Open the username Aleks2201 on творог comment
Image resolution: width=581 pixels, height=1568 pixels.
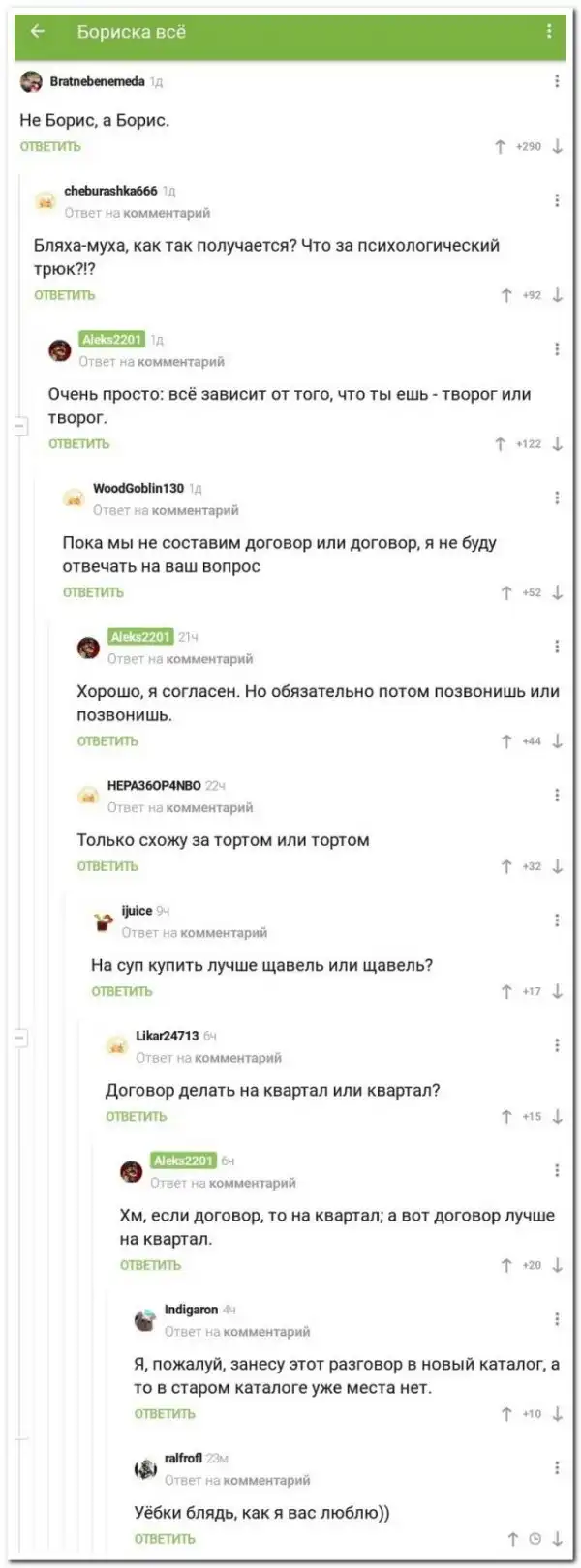point(112,340)
